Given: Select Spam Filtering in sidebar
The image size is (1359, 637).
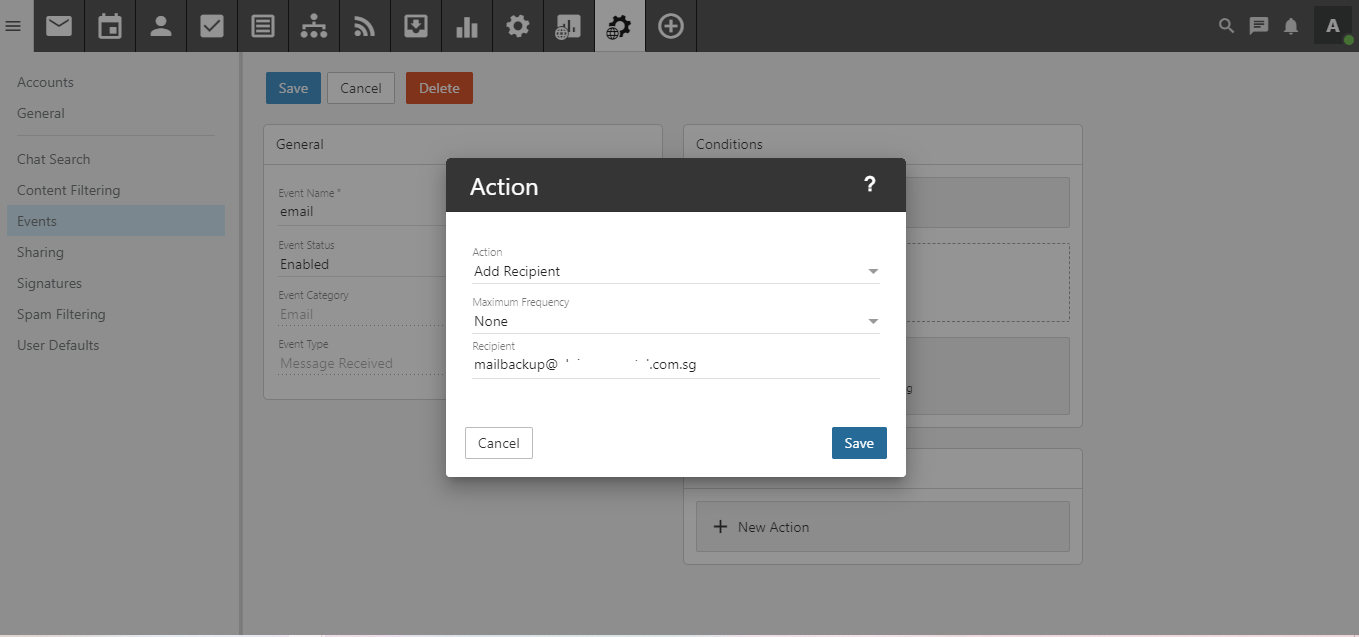Looking at the screenshot, I should click(61, 314).
